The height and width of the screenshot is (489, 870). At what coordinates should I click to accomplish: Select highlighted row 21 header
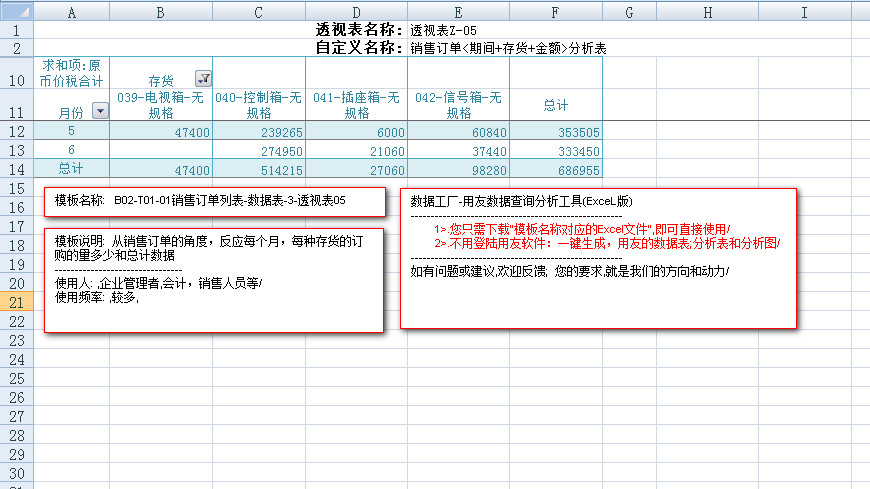16,303
